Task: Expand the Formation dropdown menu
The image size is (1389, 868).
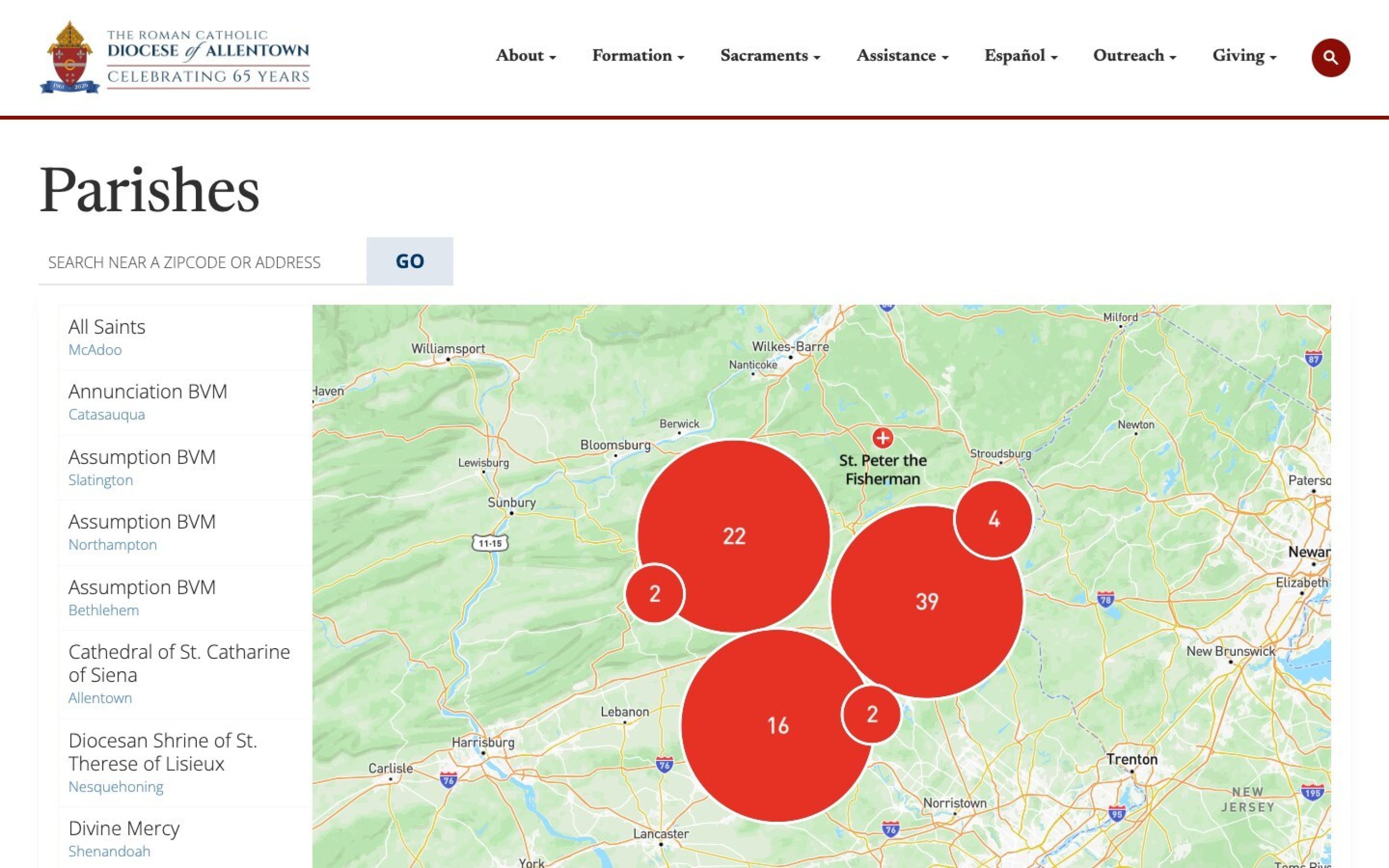Action: [x=638, y=56]
